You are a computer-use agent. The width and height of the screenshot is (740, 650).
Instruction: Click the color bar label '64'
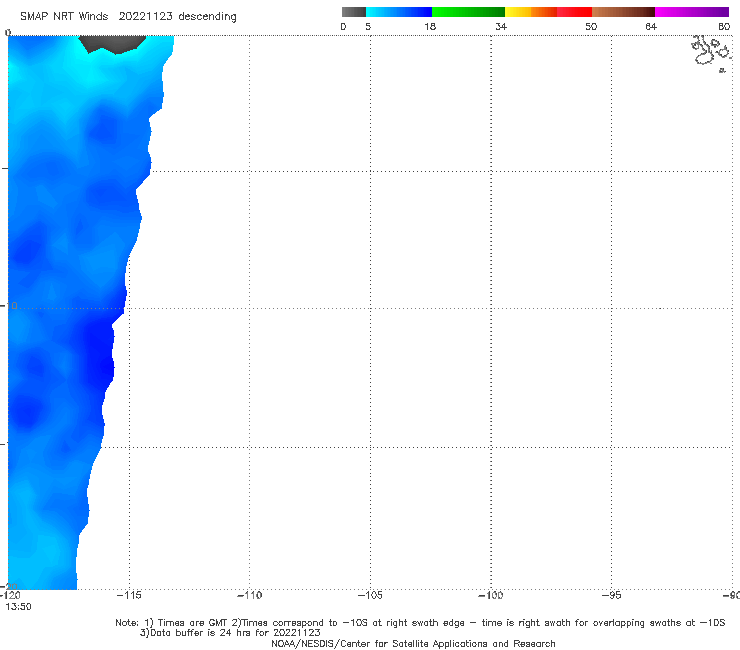point(651,26)
